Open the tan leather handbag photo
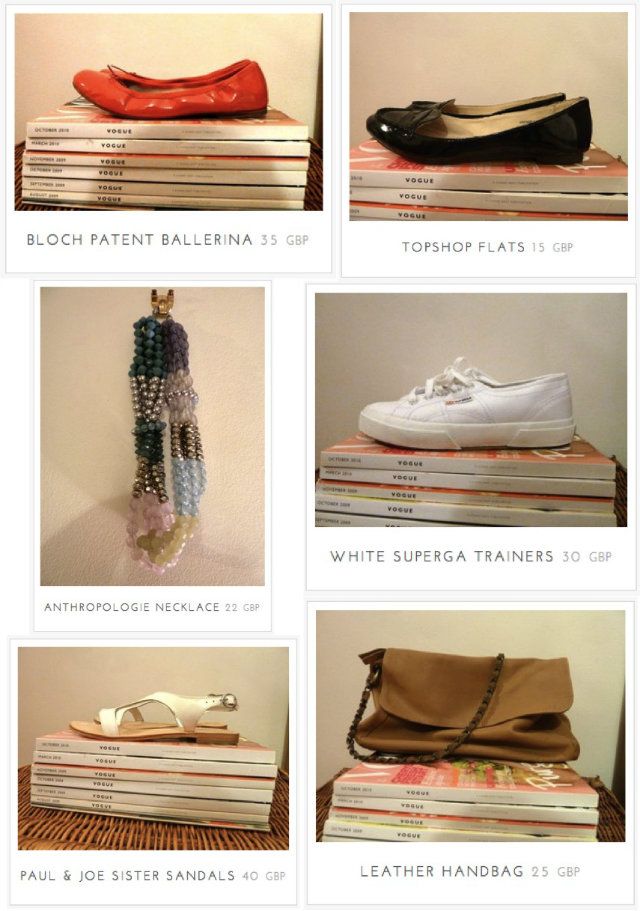The height and width of the screenshot is (911, 640). click(x=471, y=726)
